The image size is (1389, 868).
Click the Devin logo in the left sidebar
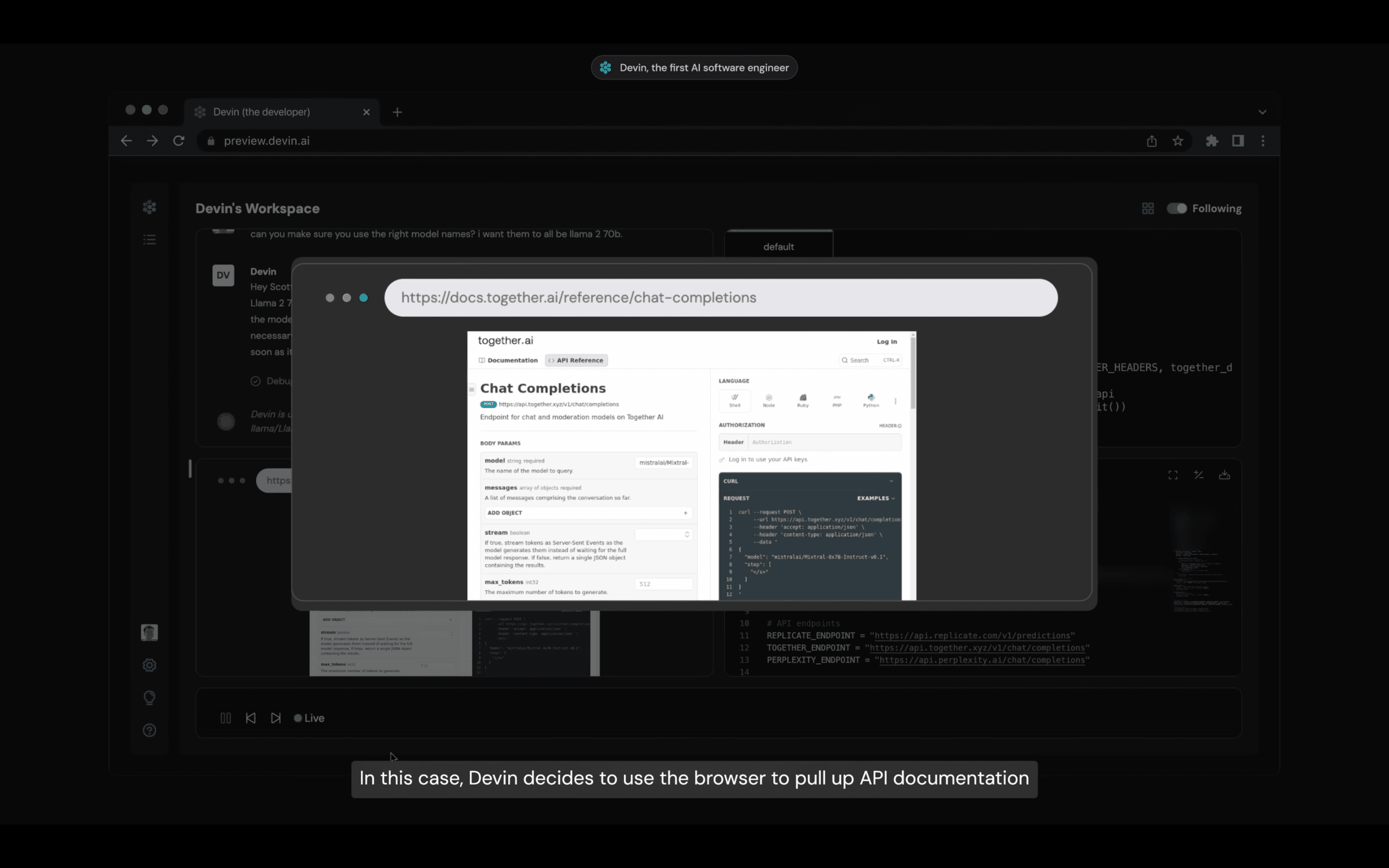pyautogui.click(x=149, y=207)
